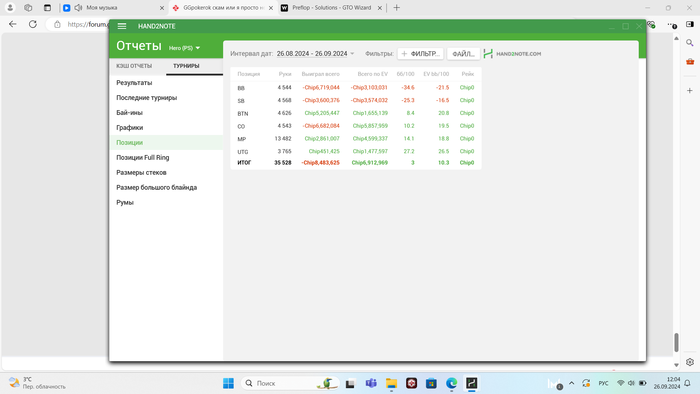The width and height of the screenshot is (700, 394).
Task: Click the ФАЙЛ button
Action: point(463,54)
